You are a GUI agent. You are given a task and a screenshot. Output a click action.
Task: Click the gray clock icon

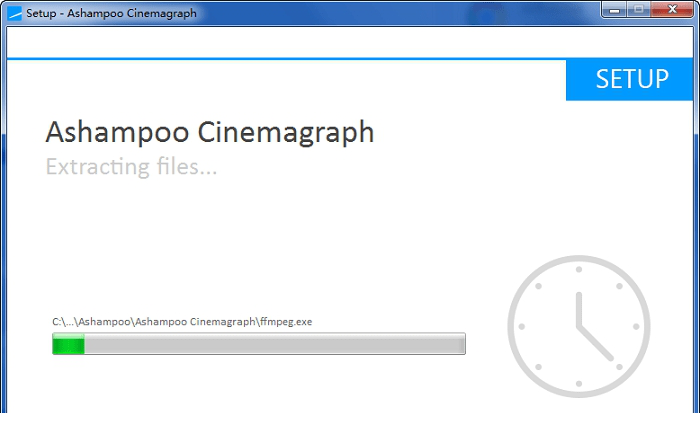coord(579,326)
